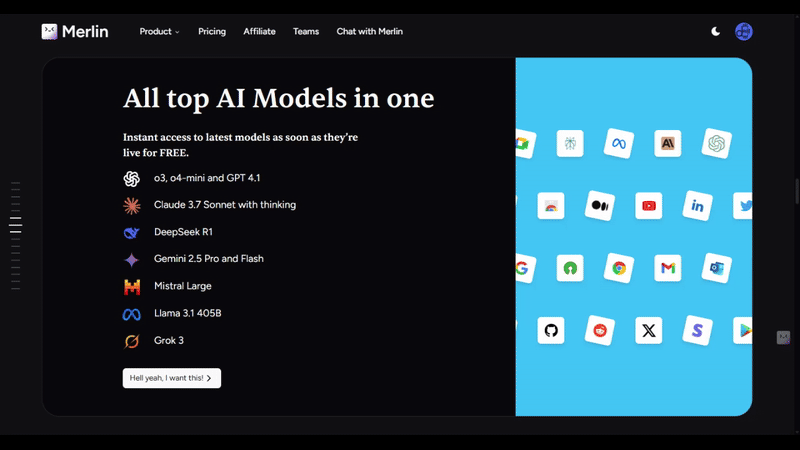Select 'Gemini 2.5 Pro and Flash' text
This screenshot has height=450, width=800.
pyautogui.click(x=209, y=259)
